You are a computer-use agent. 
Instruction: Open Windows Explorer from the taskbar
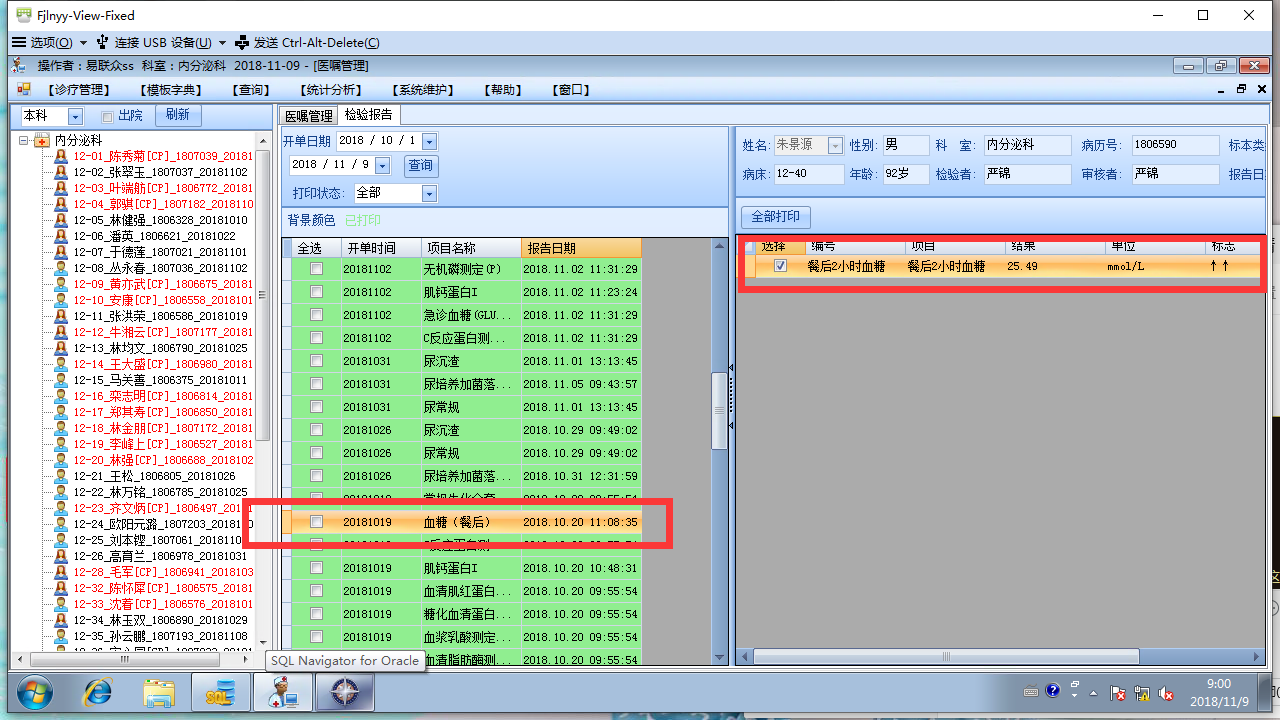coord(159,692)
